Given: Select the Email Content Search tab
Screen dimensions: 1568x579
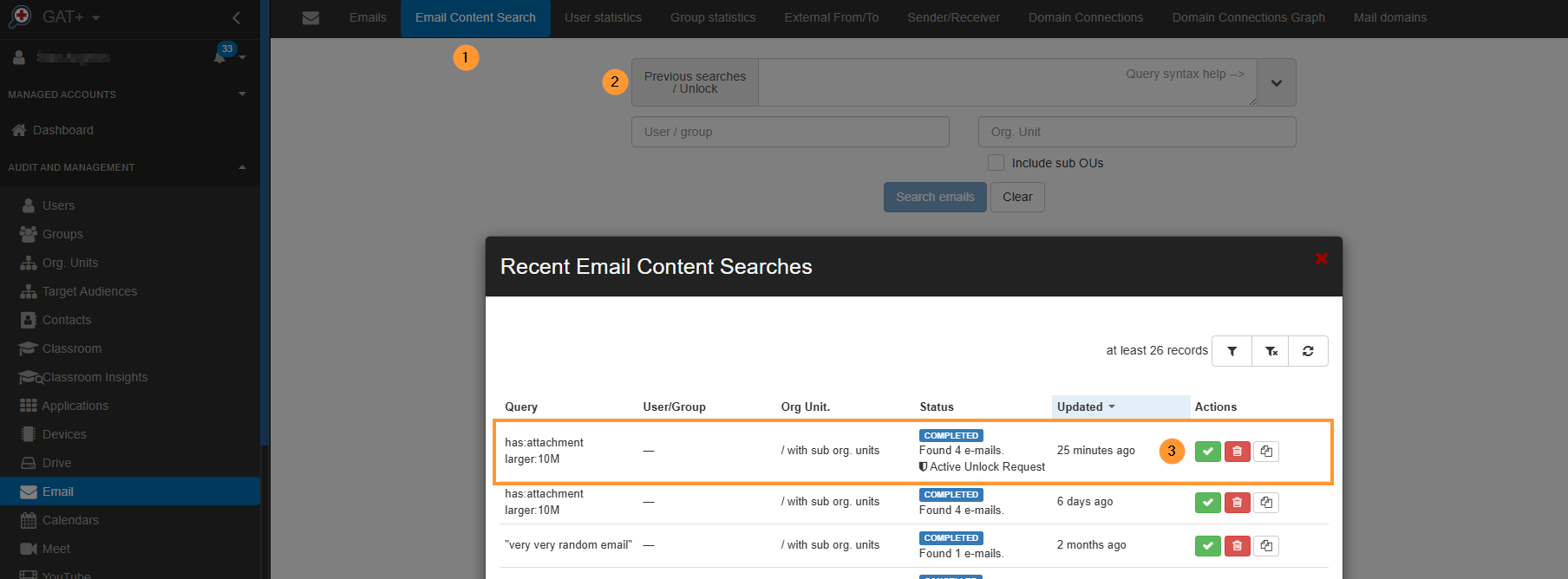Looking at the screenshot, I should pos(475,17).
